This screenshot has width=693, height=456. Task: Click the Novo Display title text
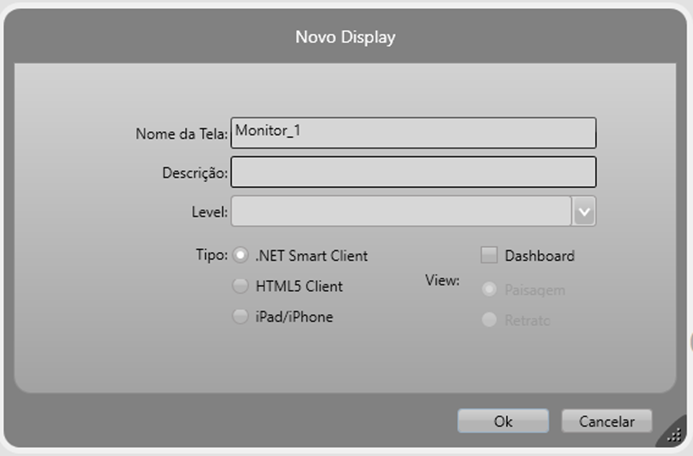click(x=345, y=37)
